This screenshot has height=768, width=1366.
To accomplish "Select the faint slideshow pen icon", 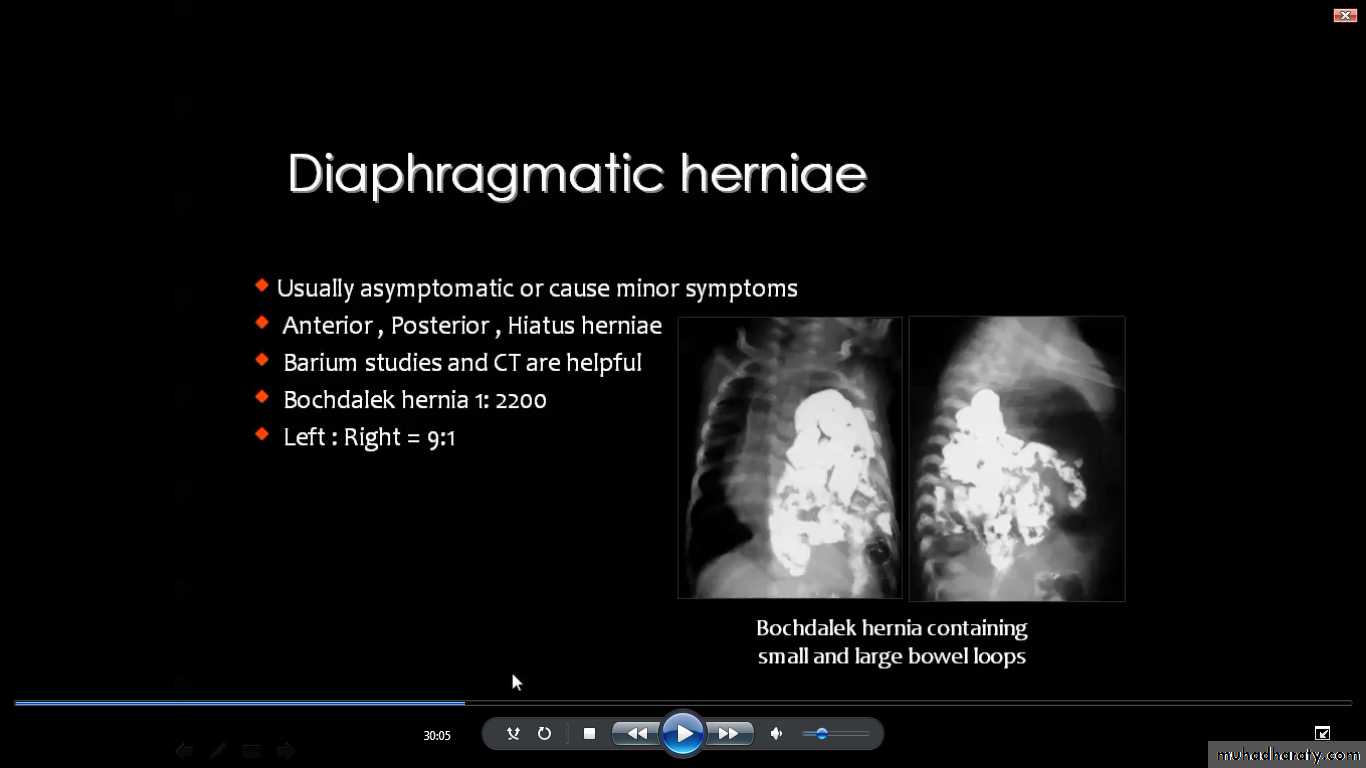I will (218, 750).
